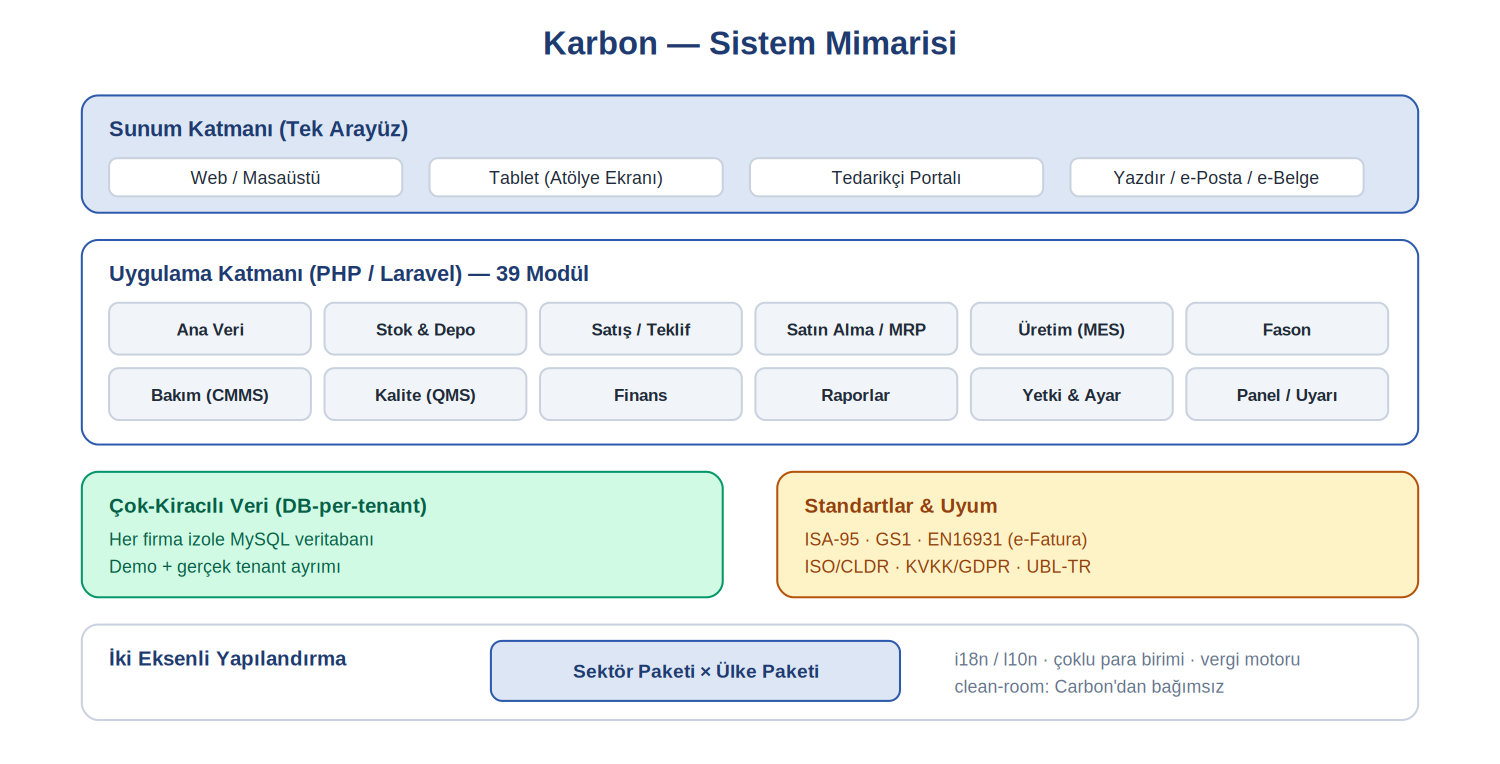
Task: Click the Karbon — Sistem Mimarisi title
Action: point(750,43)
